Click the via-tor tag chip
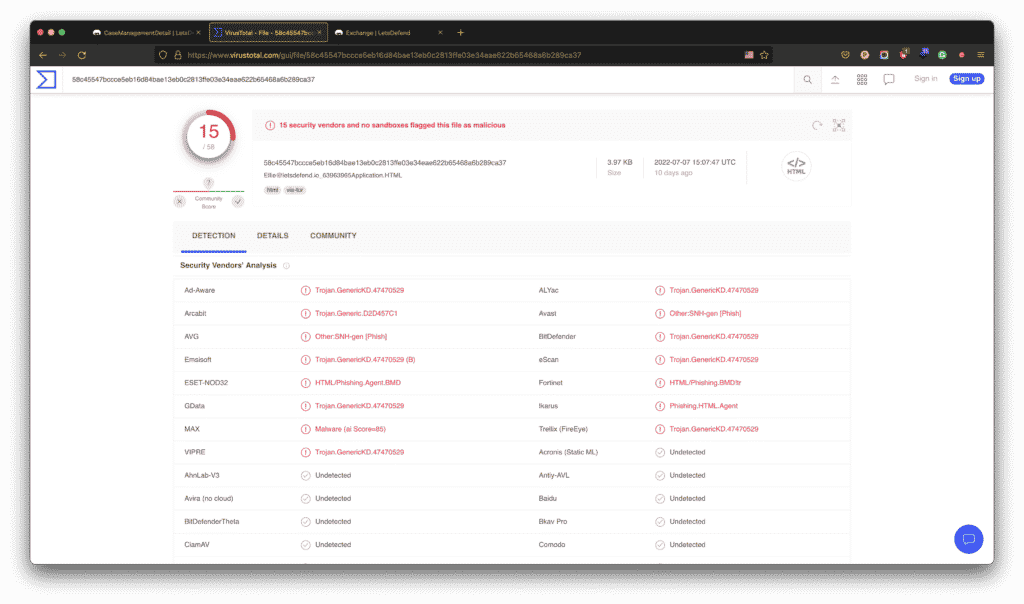 (x=295, y=190)
